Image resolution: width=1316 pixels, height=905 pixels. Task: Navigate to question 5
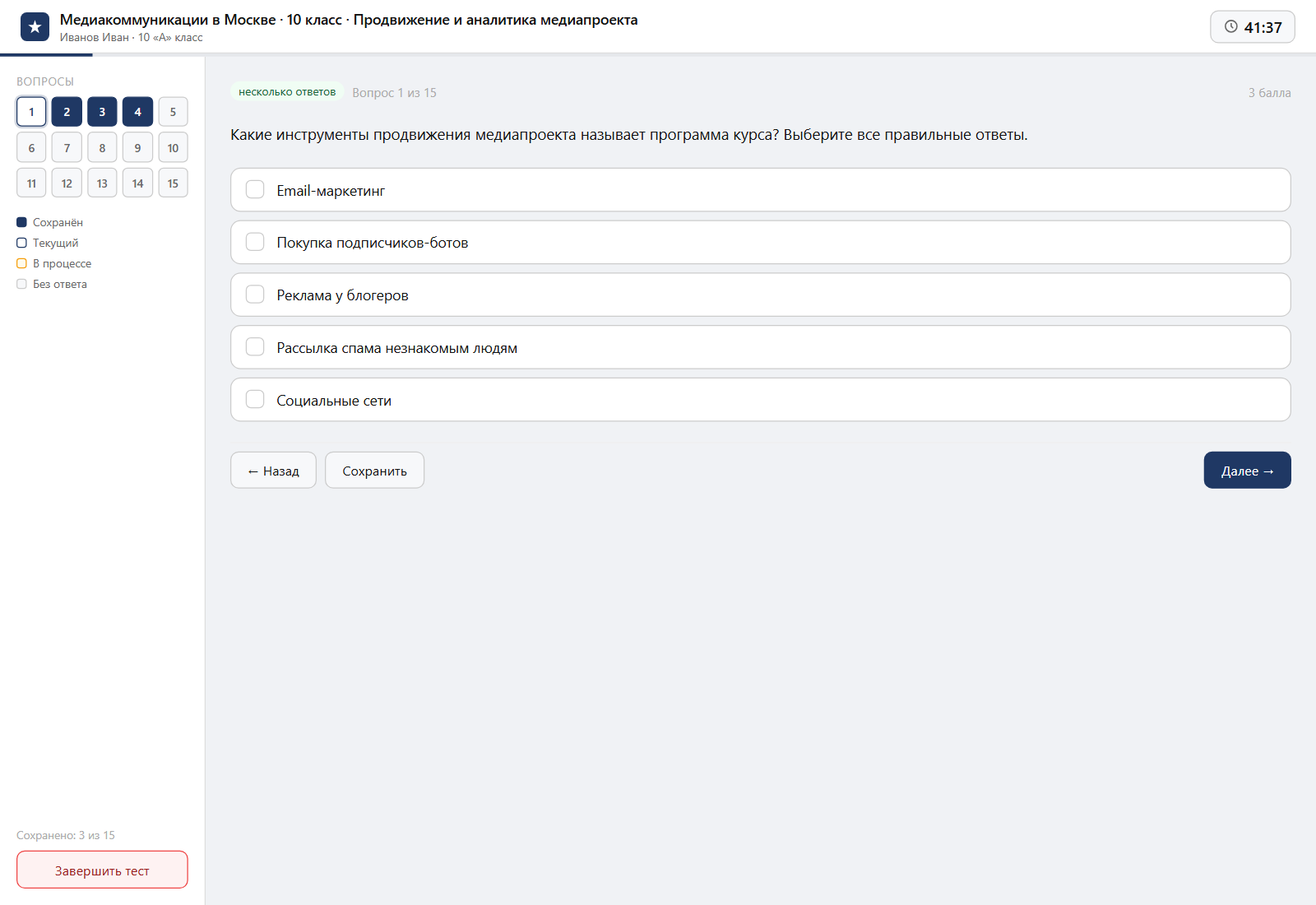173,112
